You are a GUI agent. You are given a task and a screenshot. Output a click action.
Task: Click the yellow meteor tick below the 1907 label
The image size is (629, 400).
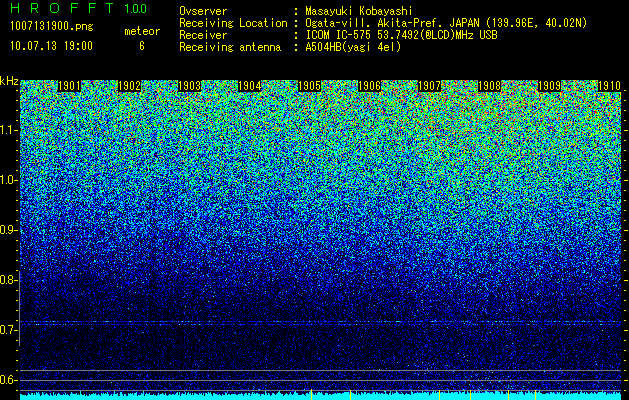click(439, 395)
